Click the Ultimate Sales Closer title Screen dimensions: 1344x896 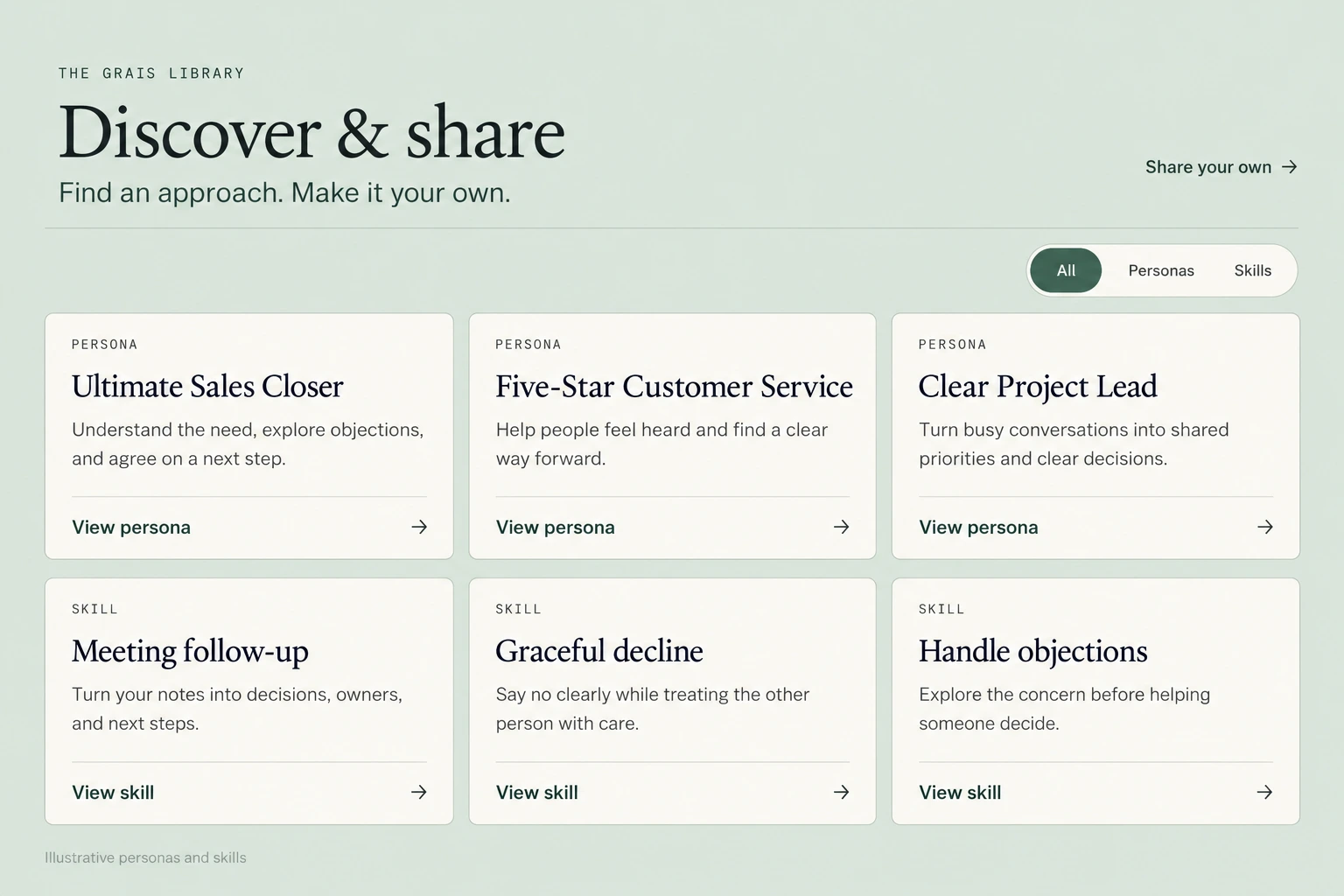point(207,386)
